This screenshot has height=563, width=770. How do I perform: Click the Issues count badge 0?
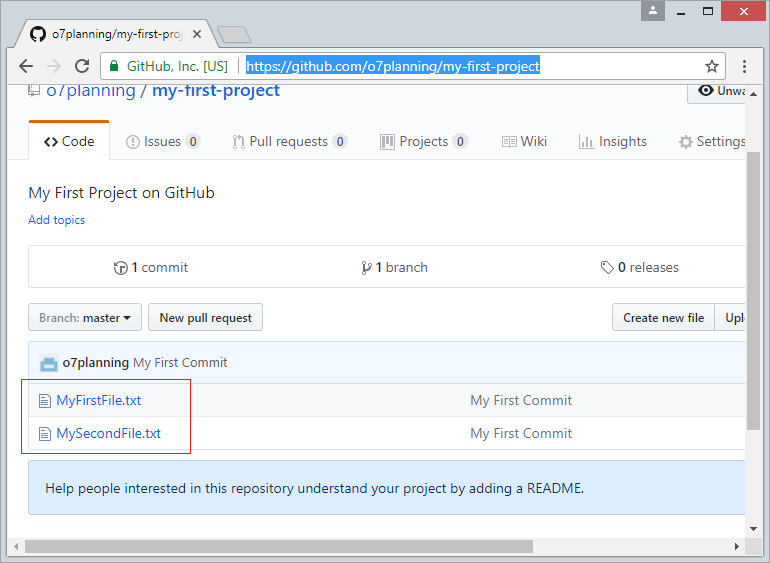pyautogui.click(x=193, y=142)
